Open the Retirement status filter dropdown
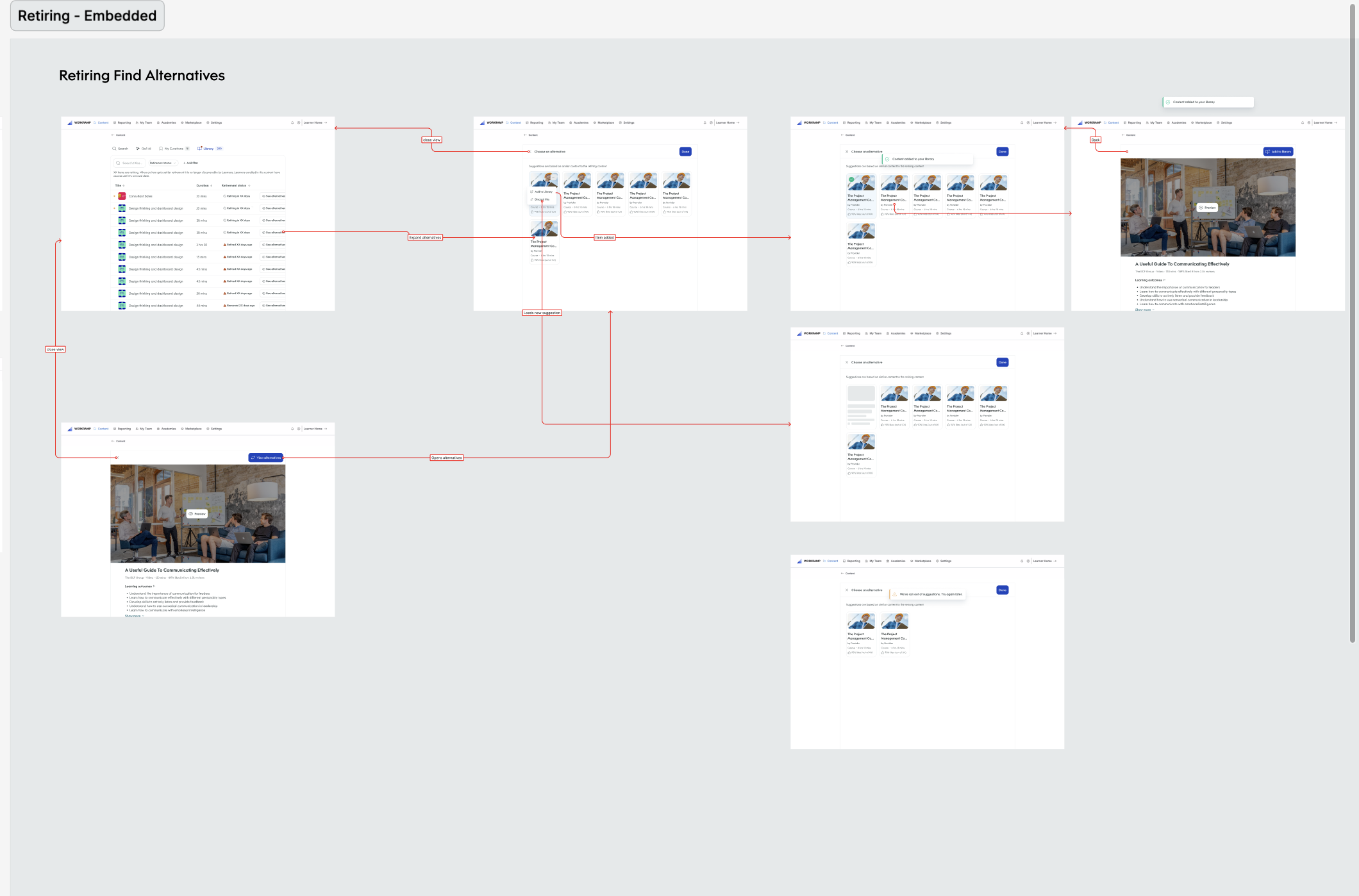 click(x=162, y=163)
